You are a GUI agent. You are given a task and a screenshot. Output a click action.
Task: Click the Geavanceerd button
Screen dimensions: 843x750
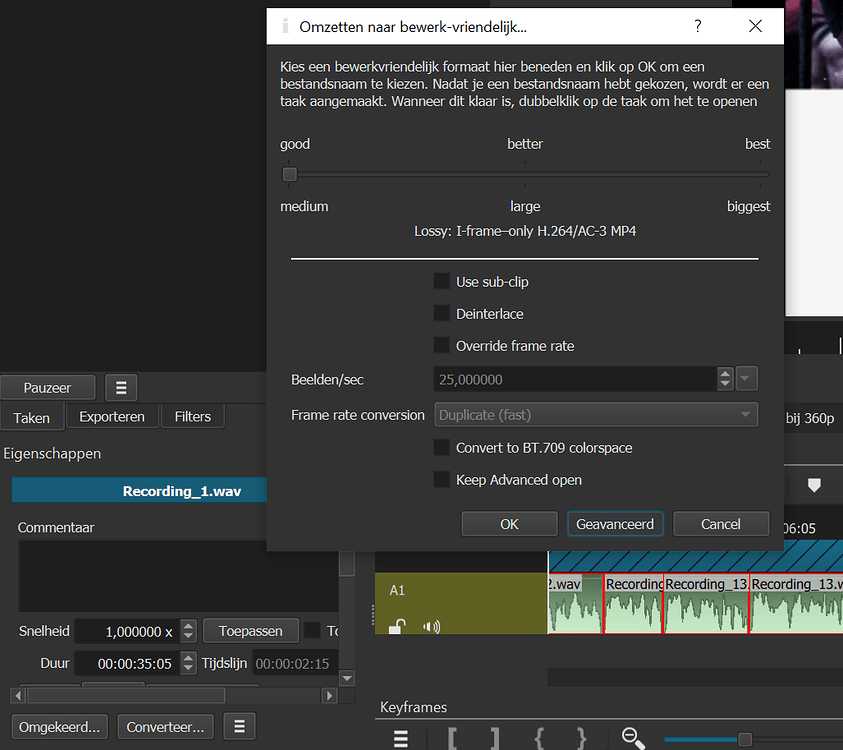(615, 523)
